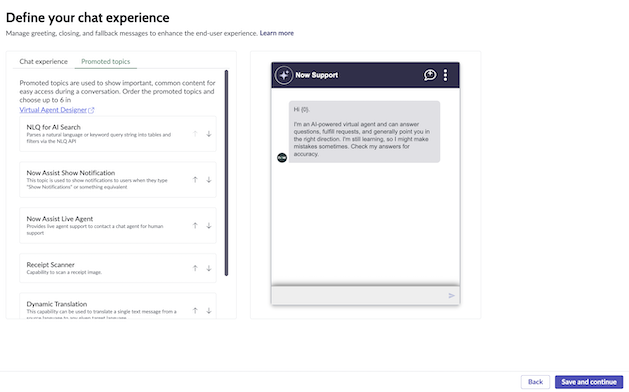Move Dynamic Translation topic down

point(209,311)
